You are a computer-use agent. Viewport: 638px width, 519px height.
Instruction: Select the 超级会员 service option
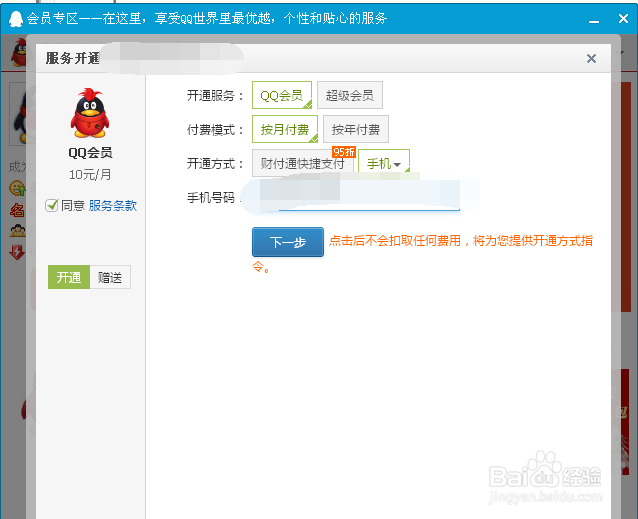coord(350,95)
